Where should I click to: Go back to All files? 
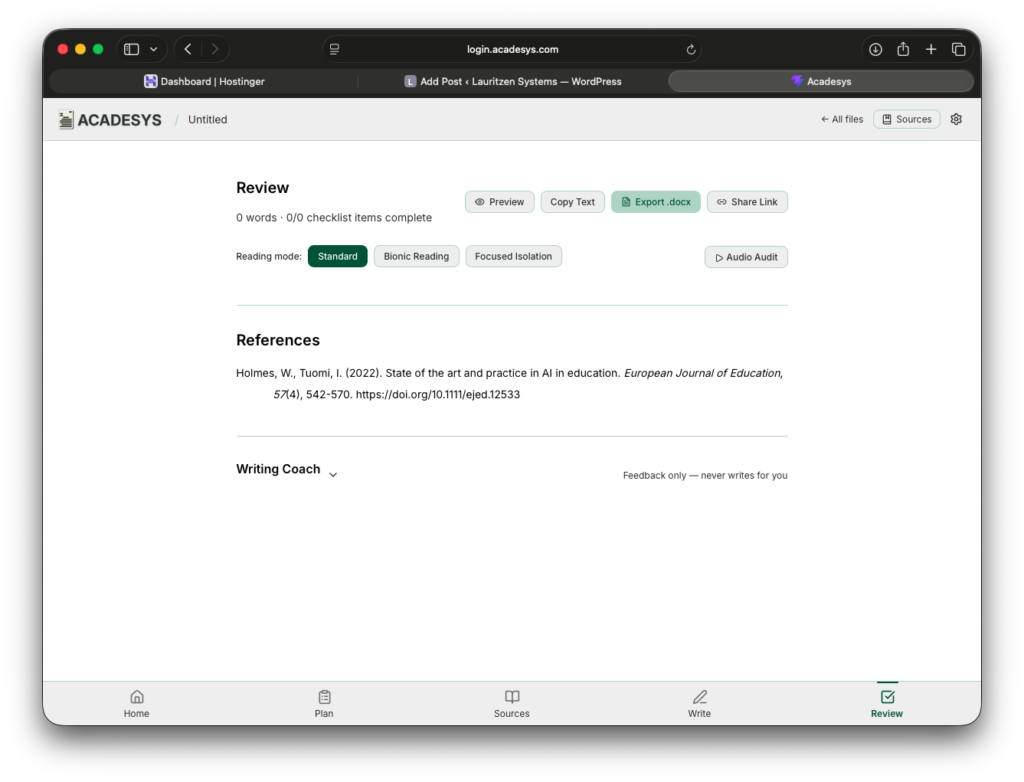[x=842, y=119]
